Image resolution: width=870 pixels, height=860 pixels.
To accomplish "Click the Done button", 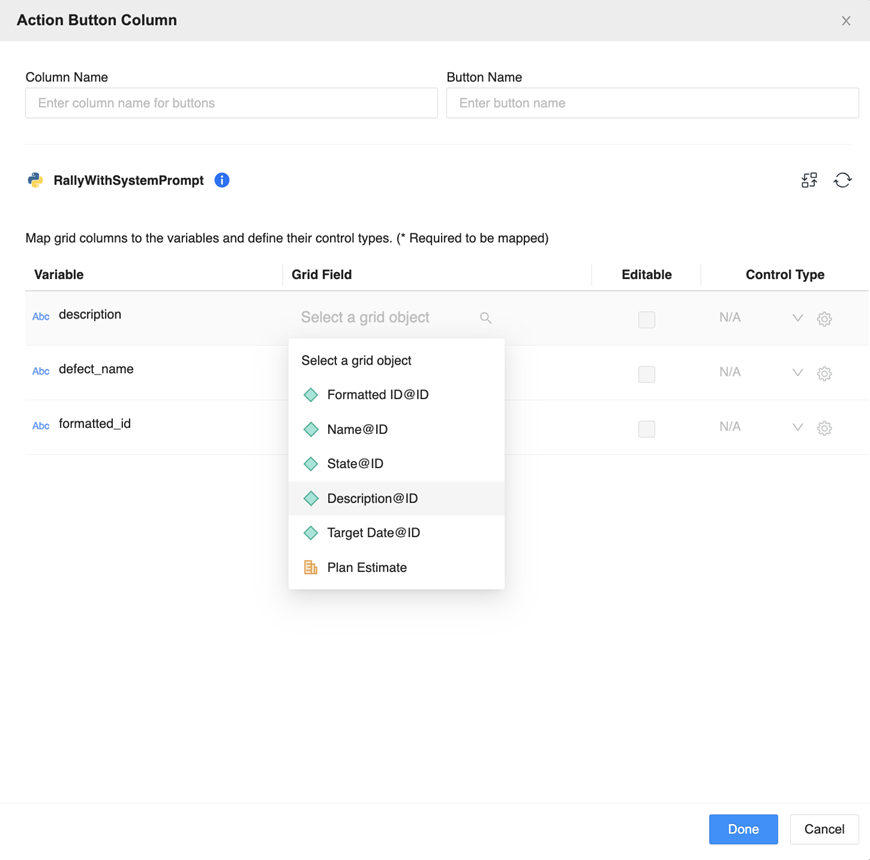I will tap(743, 829).
